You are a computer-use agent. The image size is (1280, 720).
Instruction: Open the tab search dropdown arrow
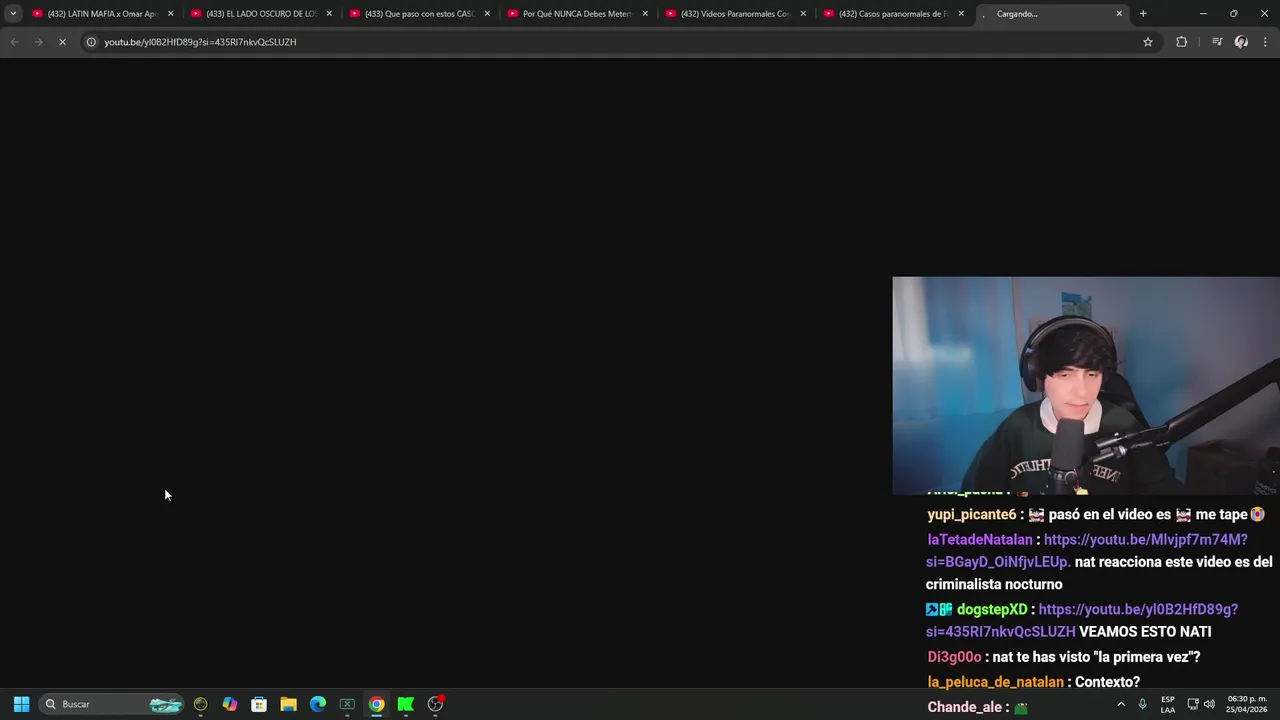click(13, 13)
